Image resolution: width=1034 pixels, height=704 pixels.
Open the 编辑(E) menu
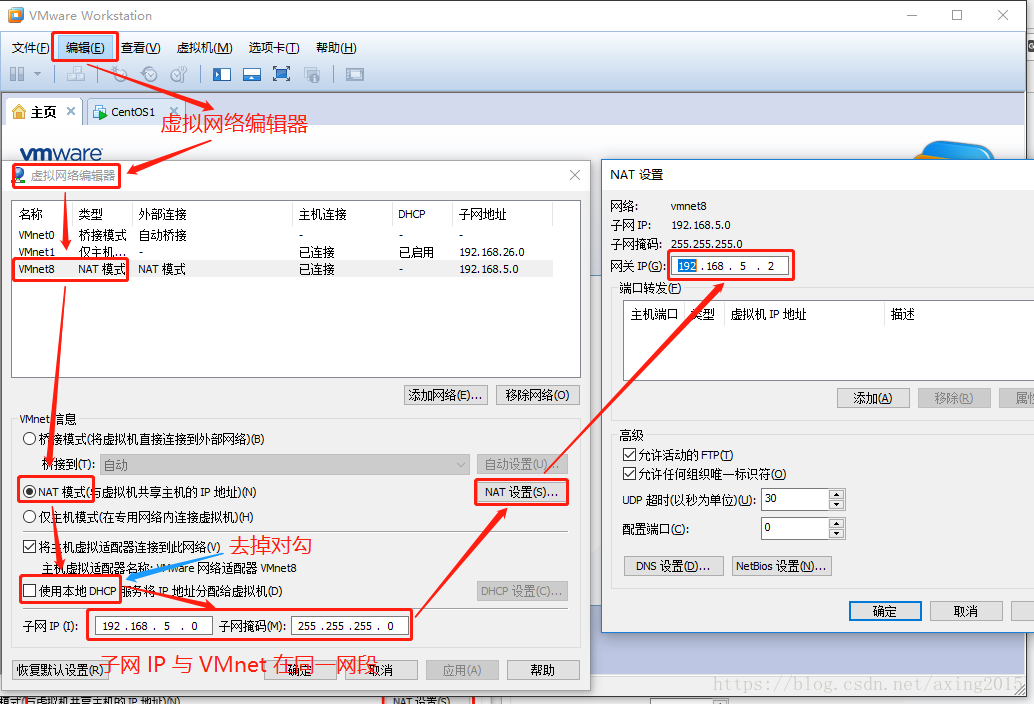[85, 47]
